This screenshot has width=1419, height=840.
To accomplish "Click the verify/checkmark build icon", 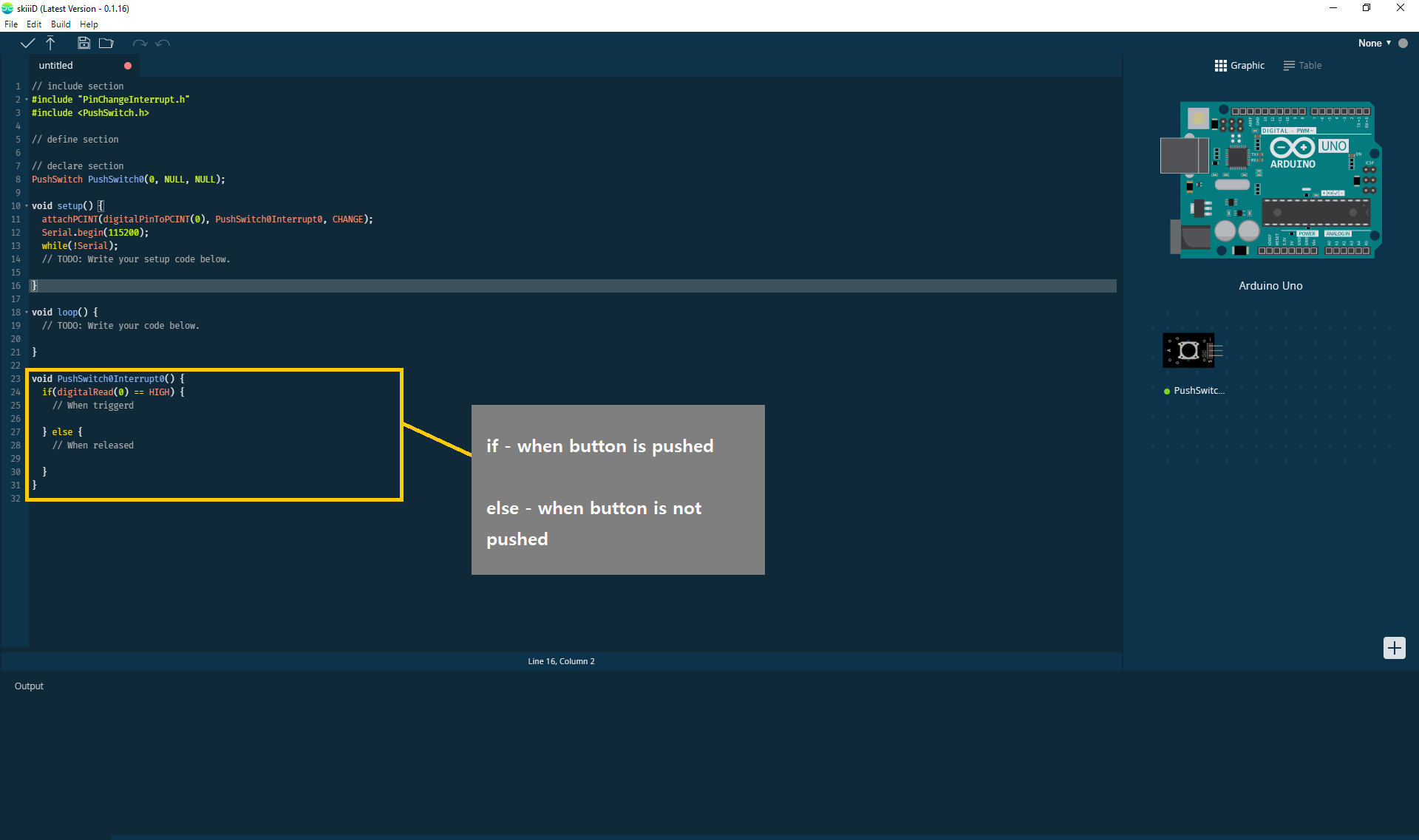I will (x=26, y=43).
